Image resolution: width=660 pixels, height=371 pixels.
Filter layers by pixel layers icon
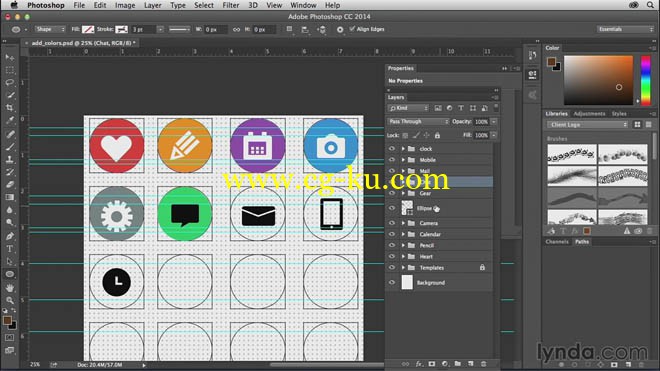(438, 108)
